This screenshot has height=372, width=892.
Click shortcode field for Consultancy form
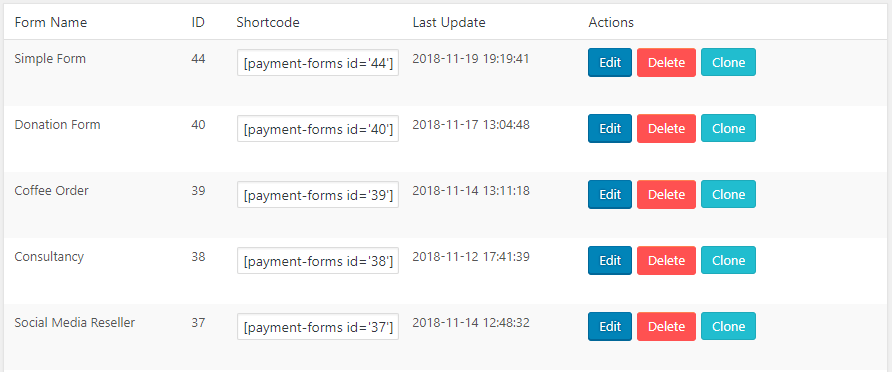(x=318, y=261)
